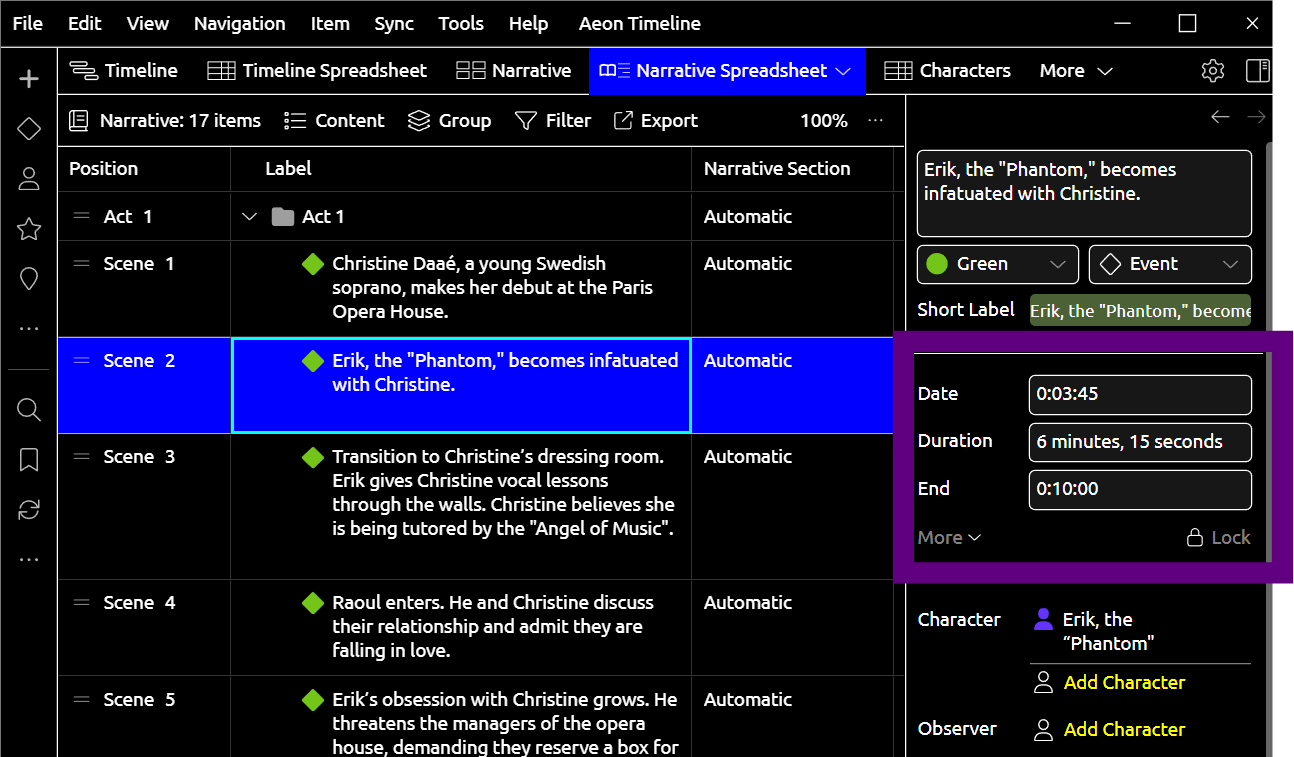Click the Duration input field
Viewport: 1294px width, 757px height.
1139,442
